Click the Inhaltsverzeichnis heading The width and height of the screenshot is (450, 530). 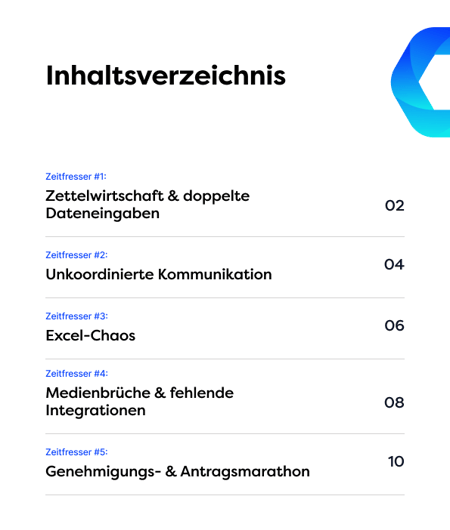(x=166, y=76)
